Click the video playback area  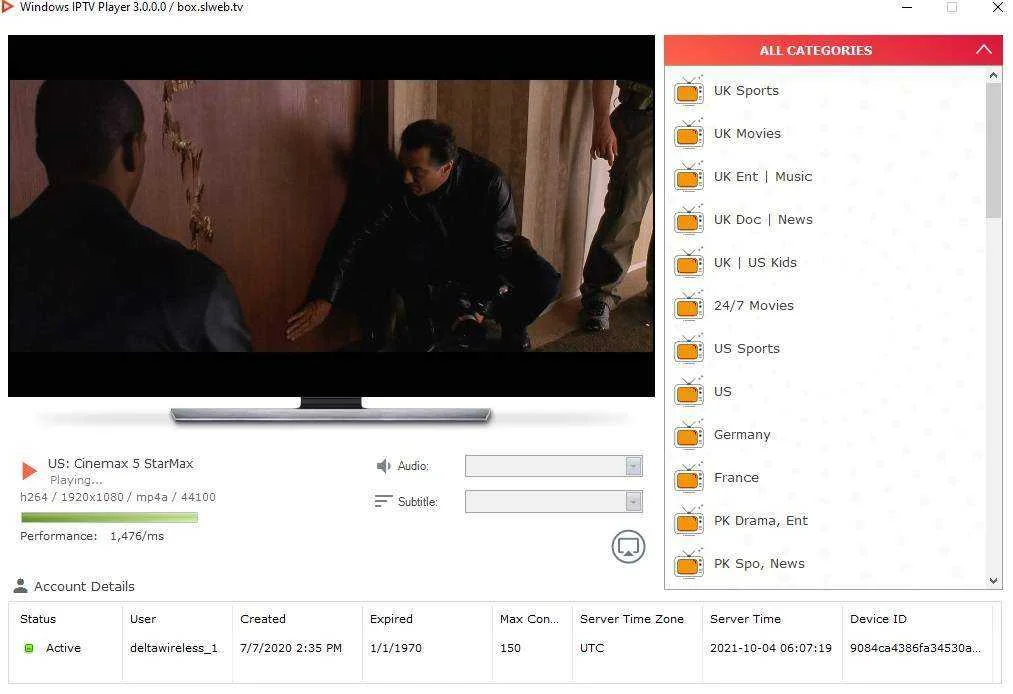point(331,216)
